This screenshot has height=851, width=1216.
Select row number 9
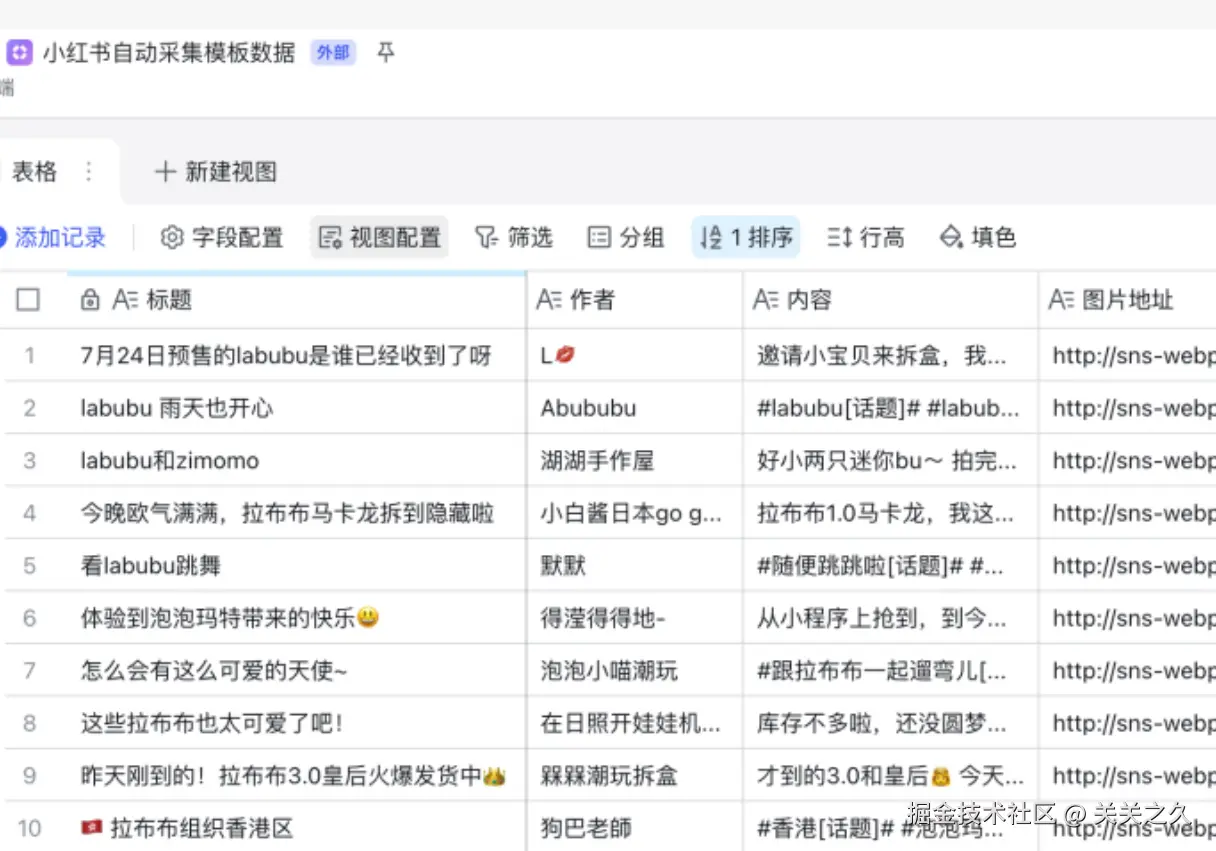(29, 776)
